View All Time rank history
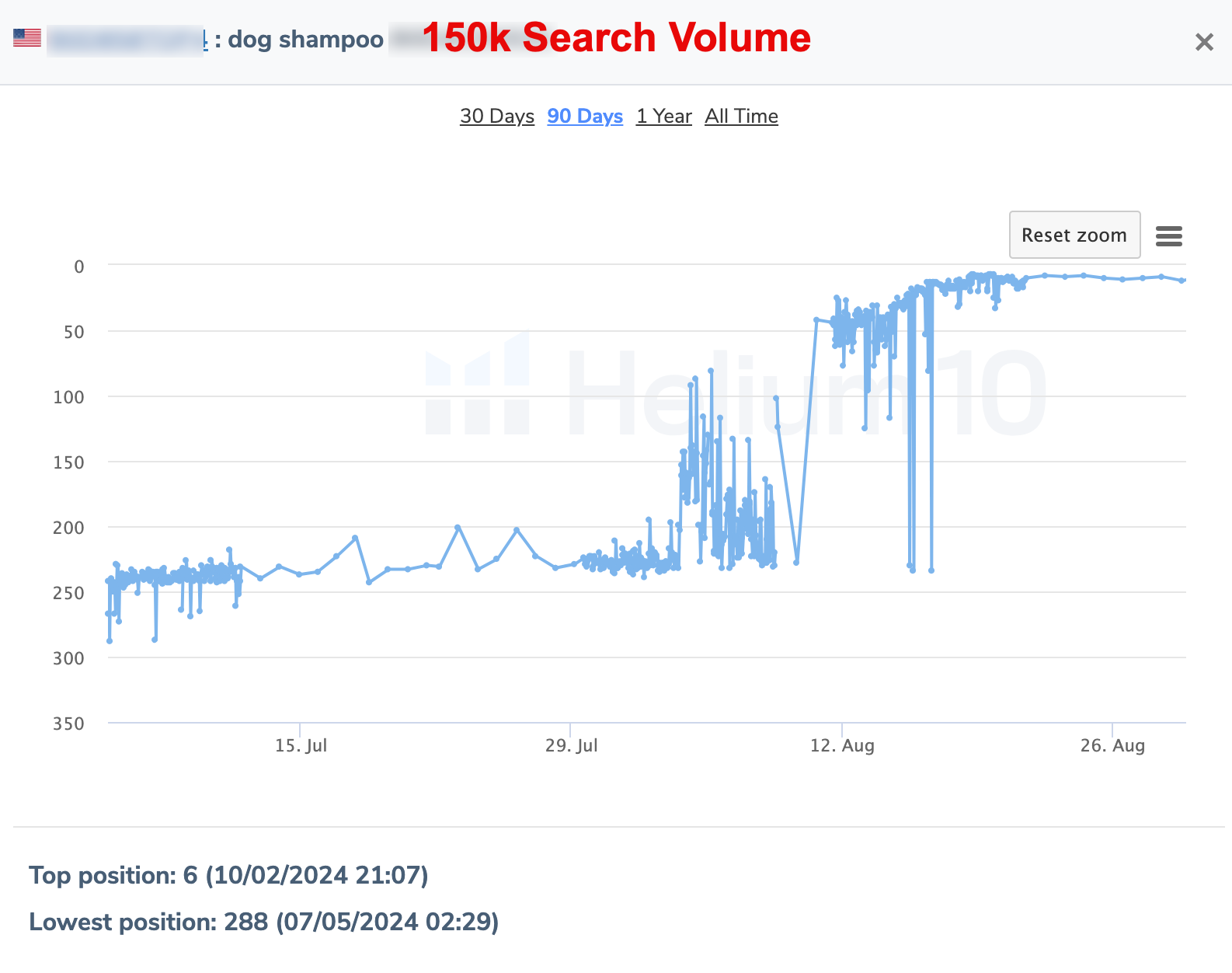The height and width of the screenshot is (973, 1232). tap(741, 116)
